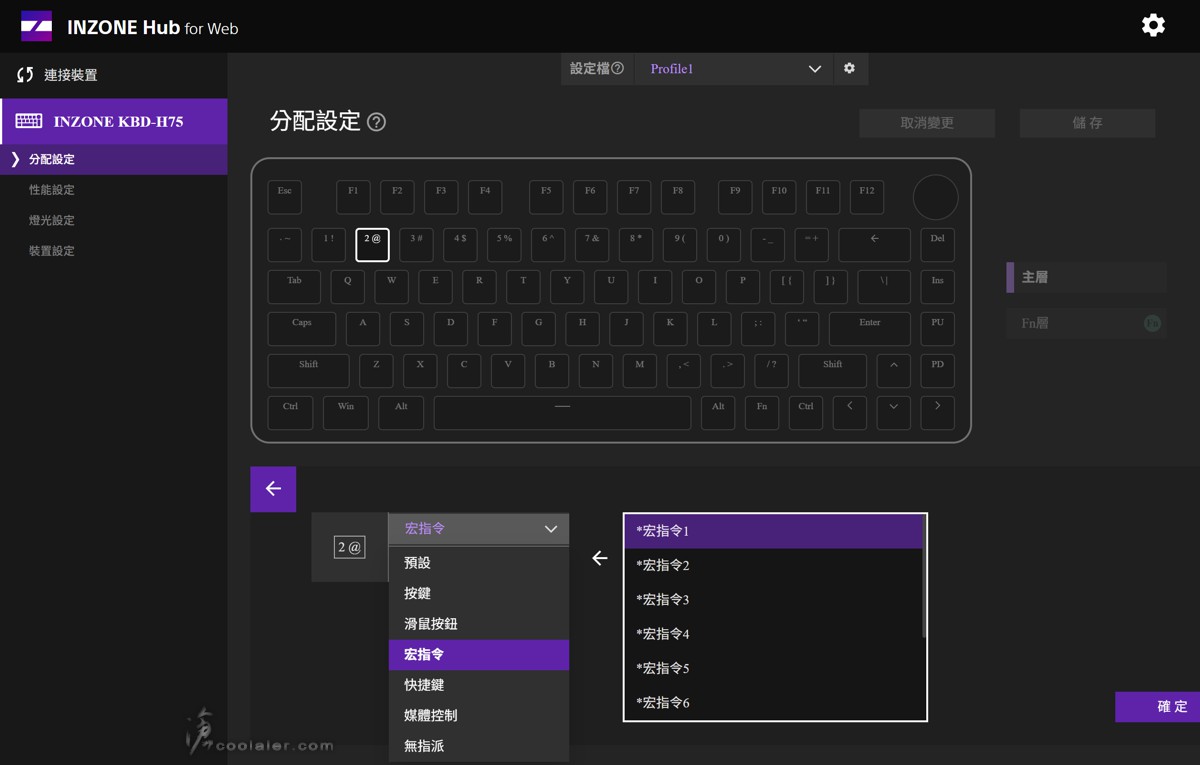Screen dimensions: 1200x765
Task: Select the Q key
Action: click(x=347, y=286)
